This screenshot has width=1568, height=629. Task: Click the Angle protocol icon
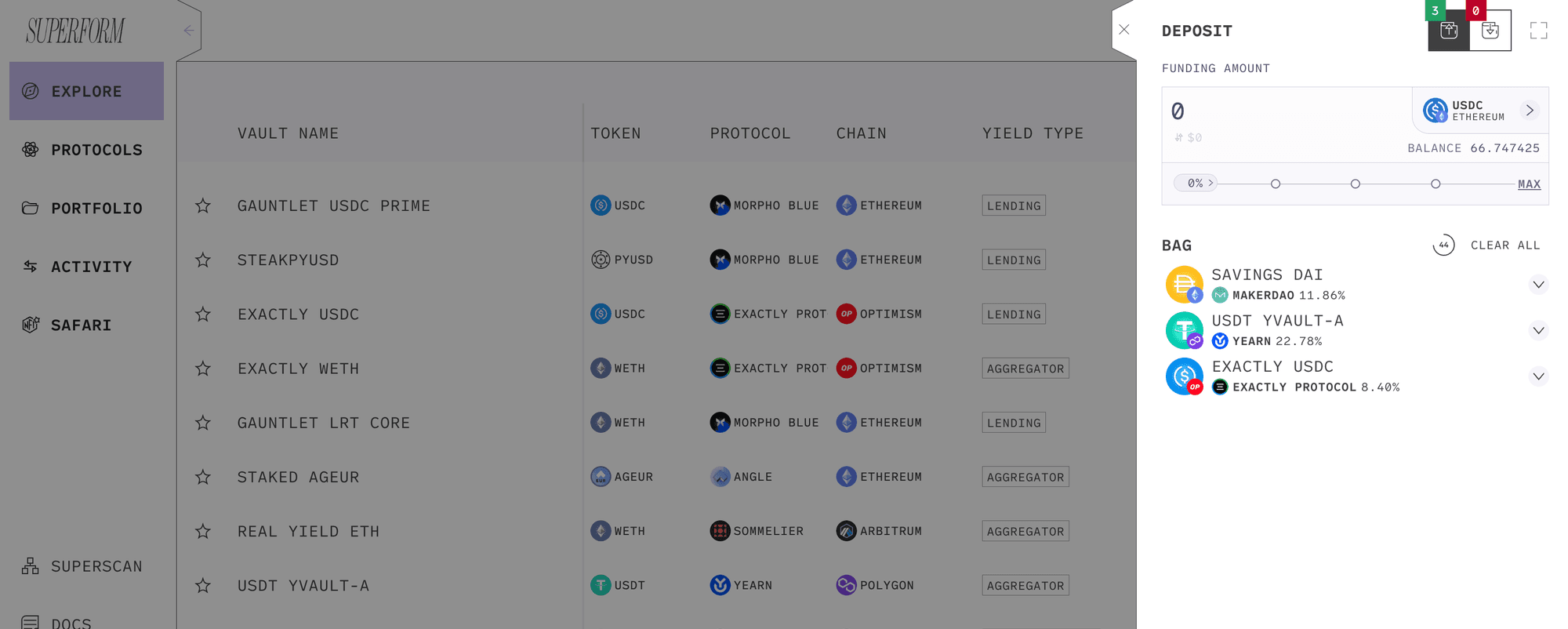tap(720, 477)
